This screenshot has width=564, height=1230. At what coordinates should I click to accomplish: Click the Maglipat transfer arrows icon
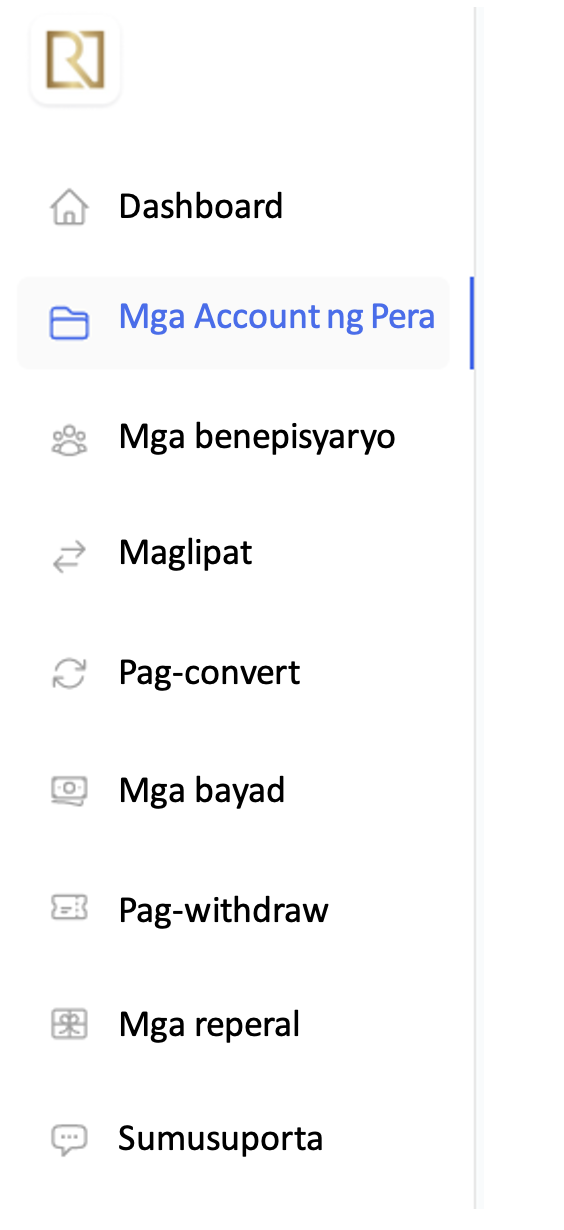click(x=69, y=556)
